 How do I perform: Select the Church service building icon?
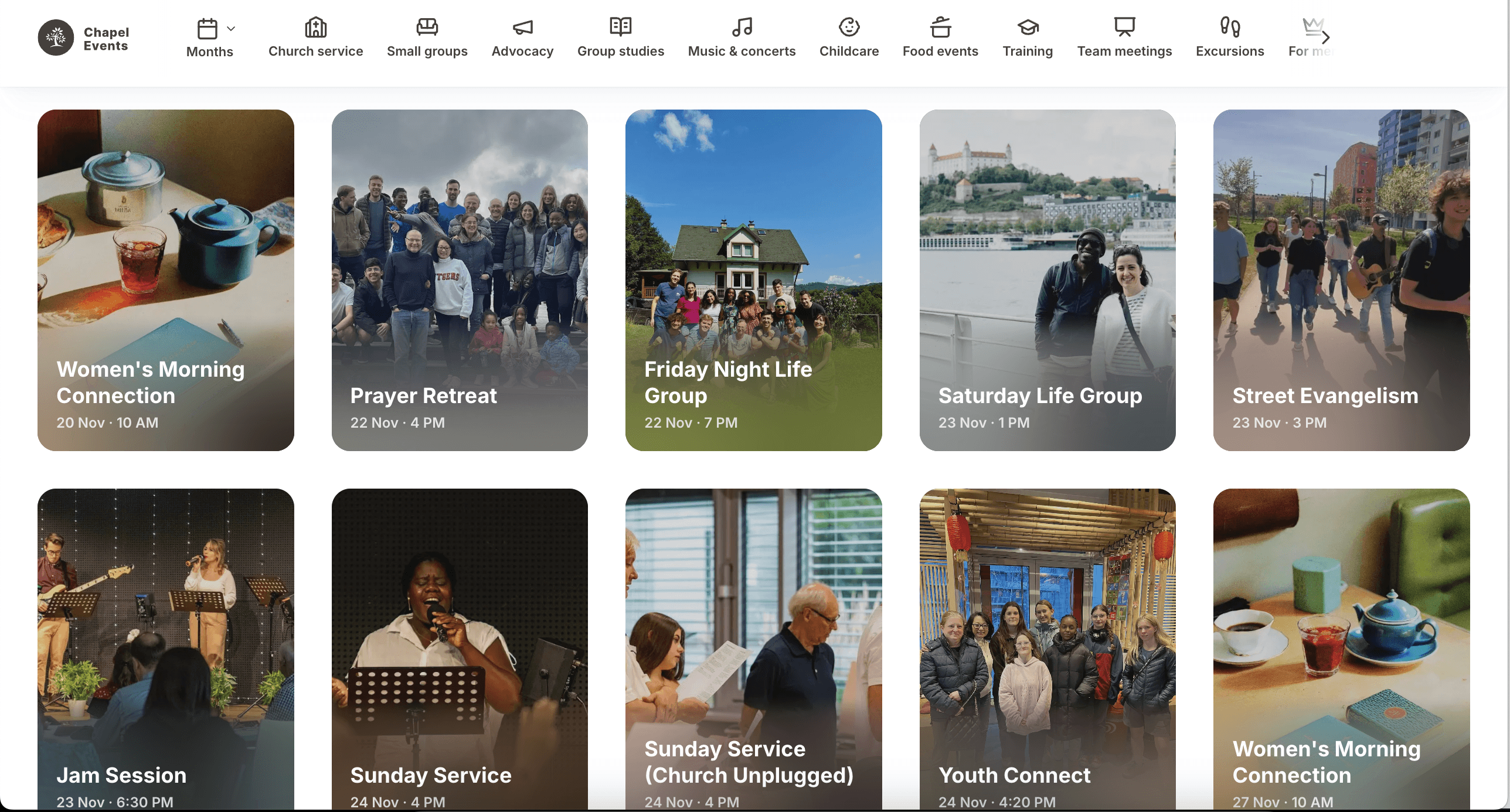tap(315, 27)
